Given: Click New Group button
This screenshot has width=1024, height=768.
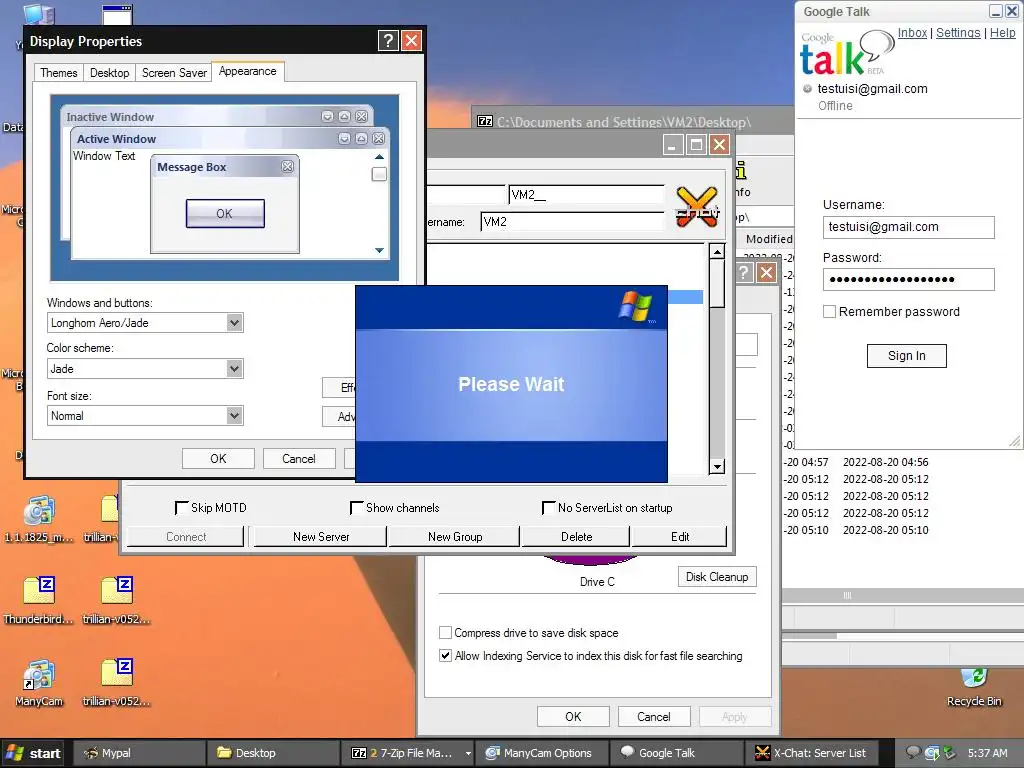Looking at the screenshot, I should (455, 537).
